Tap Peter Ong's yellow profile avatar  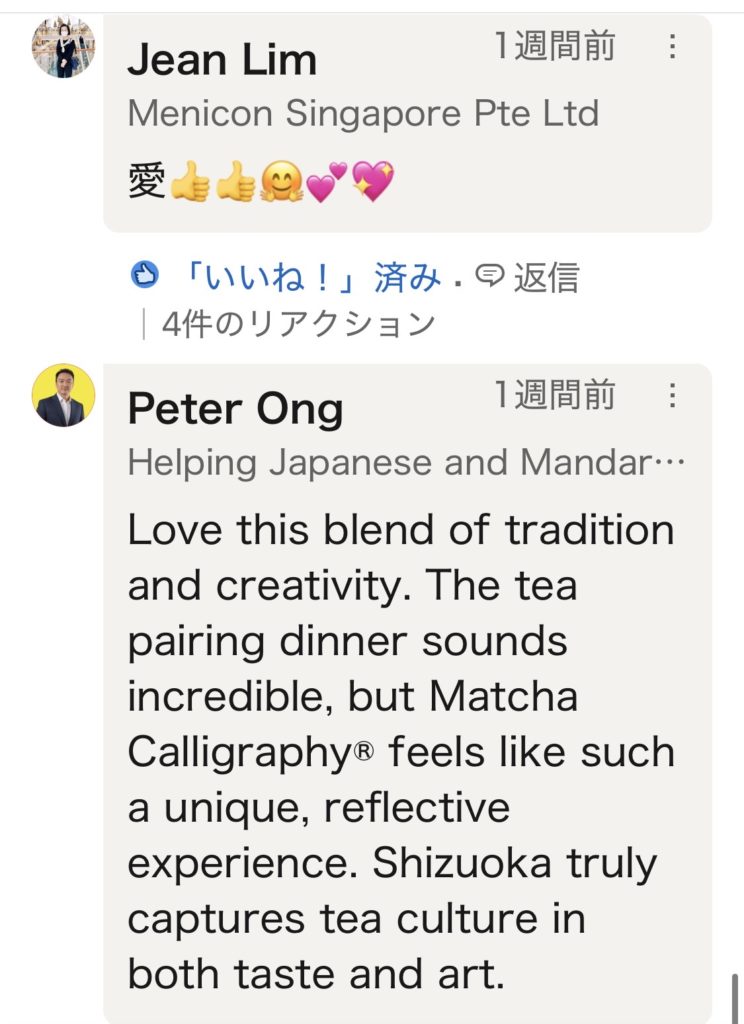click(63, 396)
